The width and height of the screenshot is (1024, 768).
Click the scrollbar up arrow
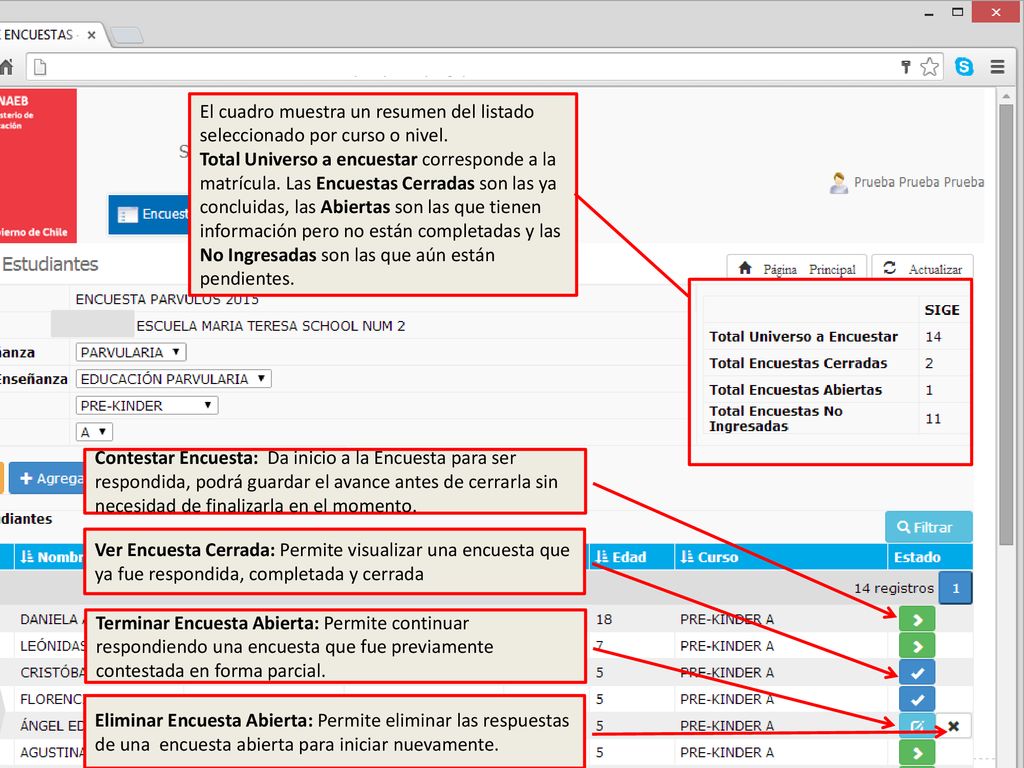[1006, 97]
